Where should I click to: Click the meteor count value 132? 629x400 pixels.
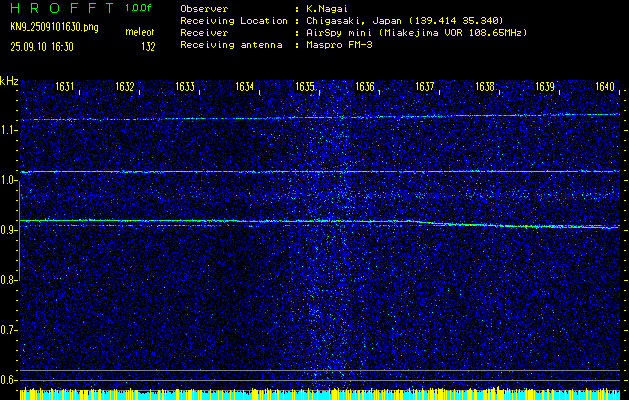tap(148, 47)
